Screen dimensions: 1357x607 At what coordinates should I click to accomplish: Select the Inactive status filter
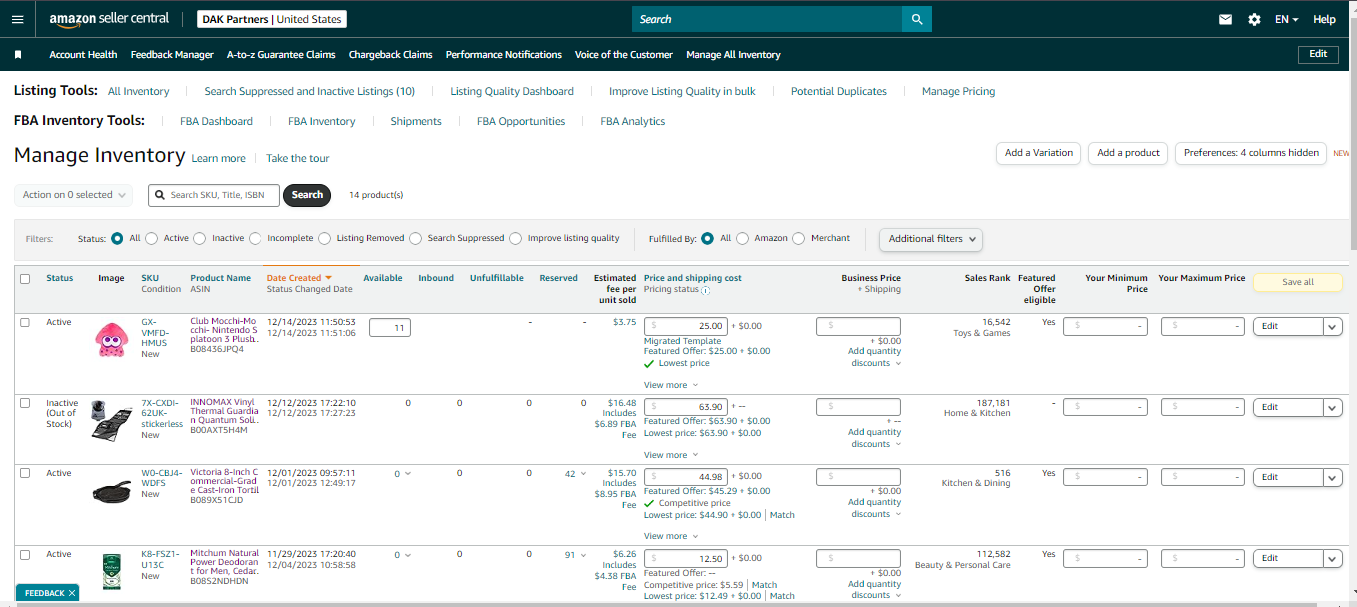200,238
